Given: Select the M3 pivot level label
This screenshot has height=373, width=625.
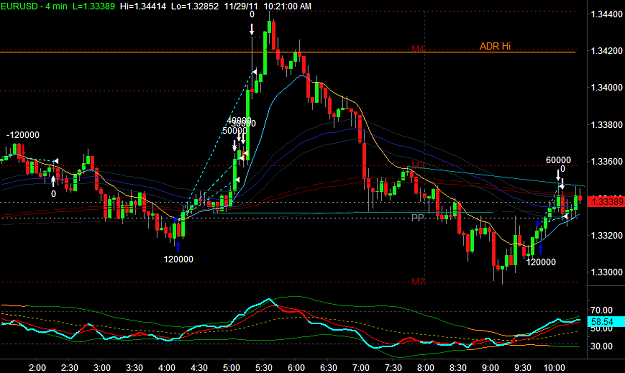Looking at the screenshot, I should (418, 165).
